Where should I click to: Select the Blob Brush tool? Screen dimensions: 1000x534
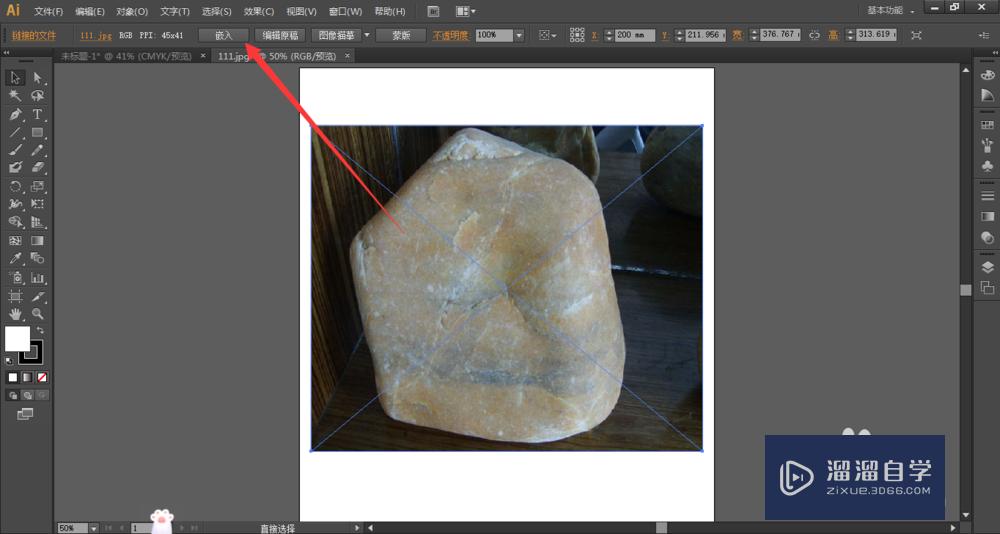pos(15,168)
